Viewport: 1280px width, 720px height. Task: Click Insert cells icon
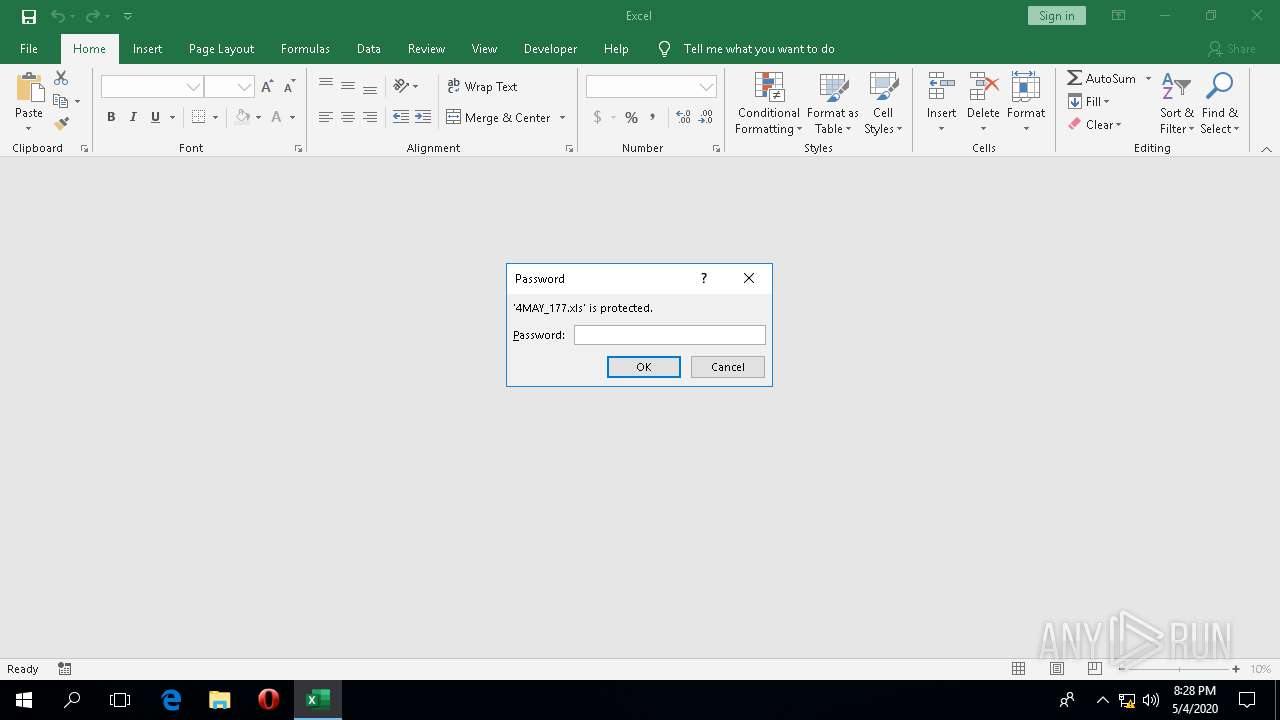click(941, 87)
